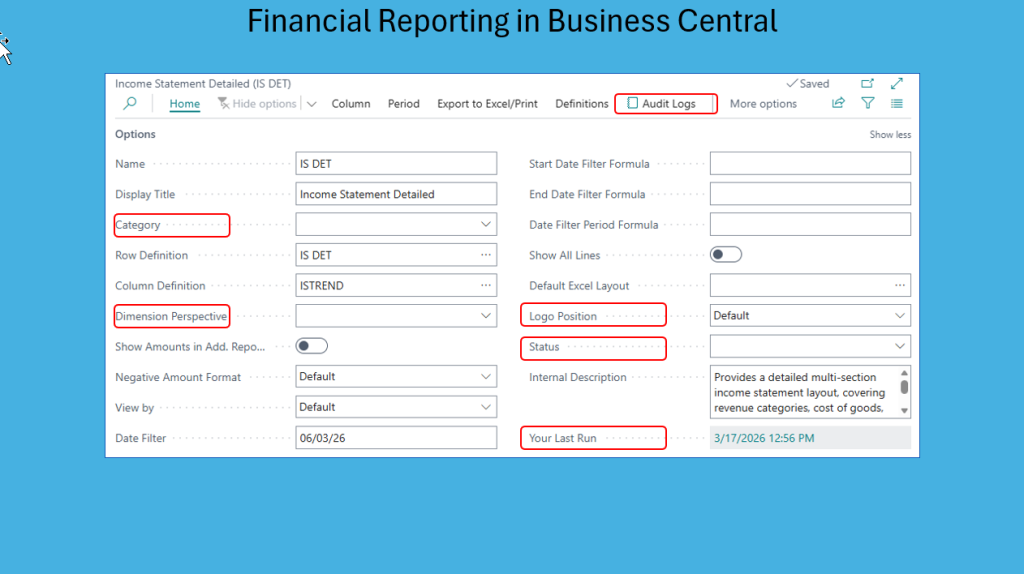Click the Date Filter input field
The height and width of the screenshot is (574, 1024).
click(x=396, y=438)
